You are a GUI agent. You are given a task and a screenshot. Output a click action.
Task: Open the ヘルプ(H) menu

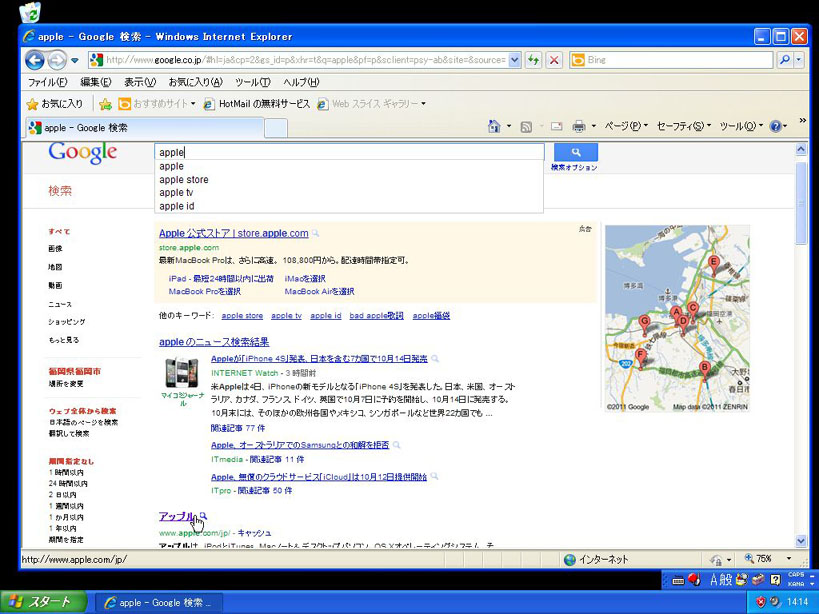[x=301, y=82]
